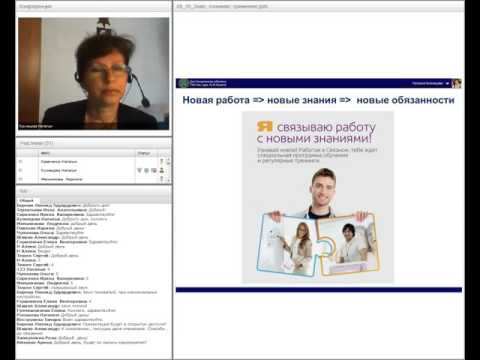
Task: Click the user avatar in slide header bar
Action: point(456,83)
